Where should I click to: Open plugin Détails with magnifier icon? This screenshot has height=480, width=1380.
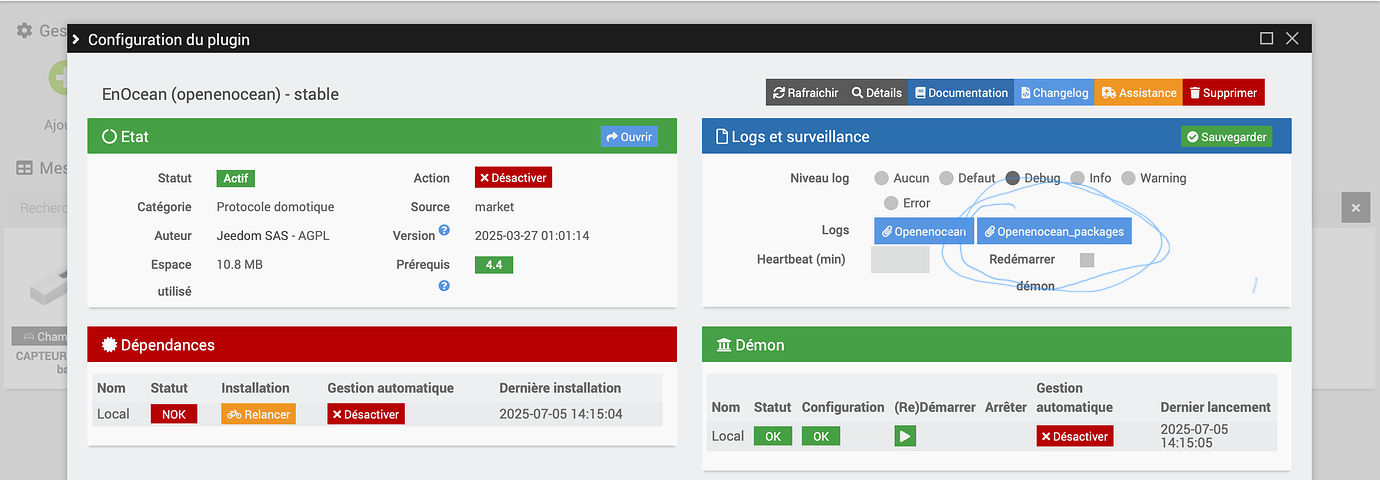coord(876,92)
